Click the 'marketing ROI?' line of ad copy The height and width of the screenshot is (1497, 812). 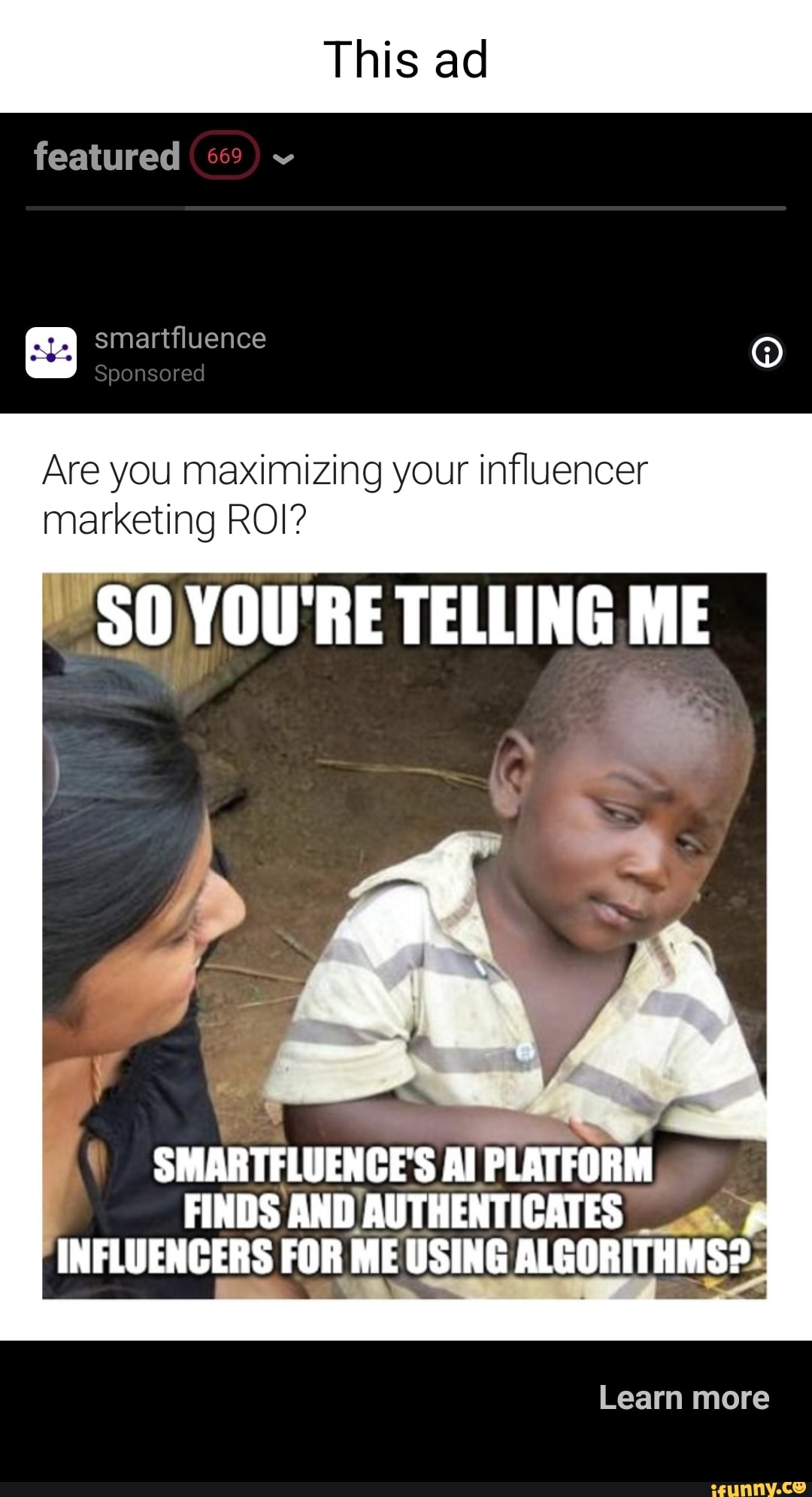coord(174,520)
